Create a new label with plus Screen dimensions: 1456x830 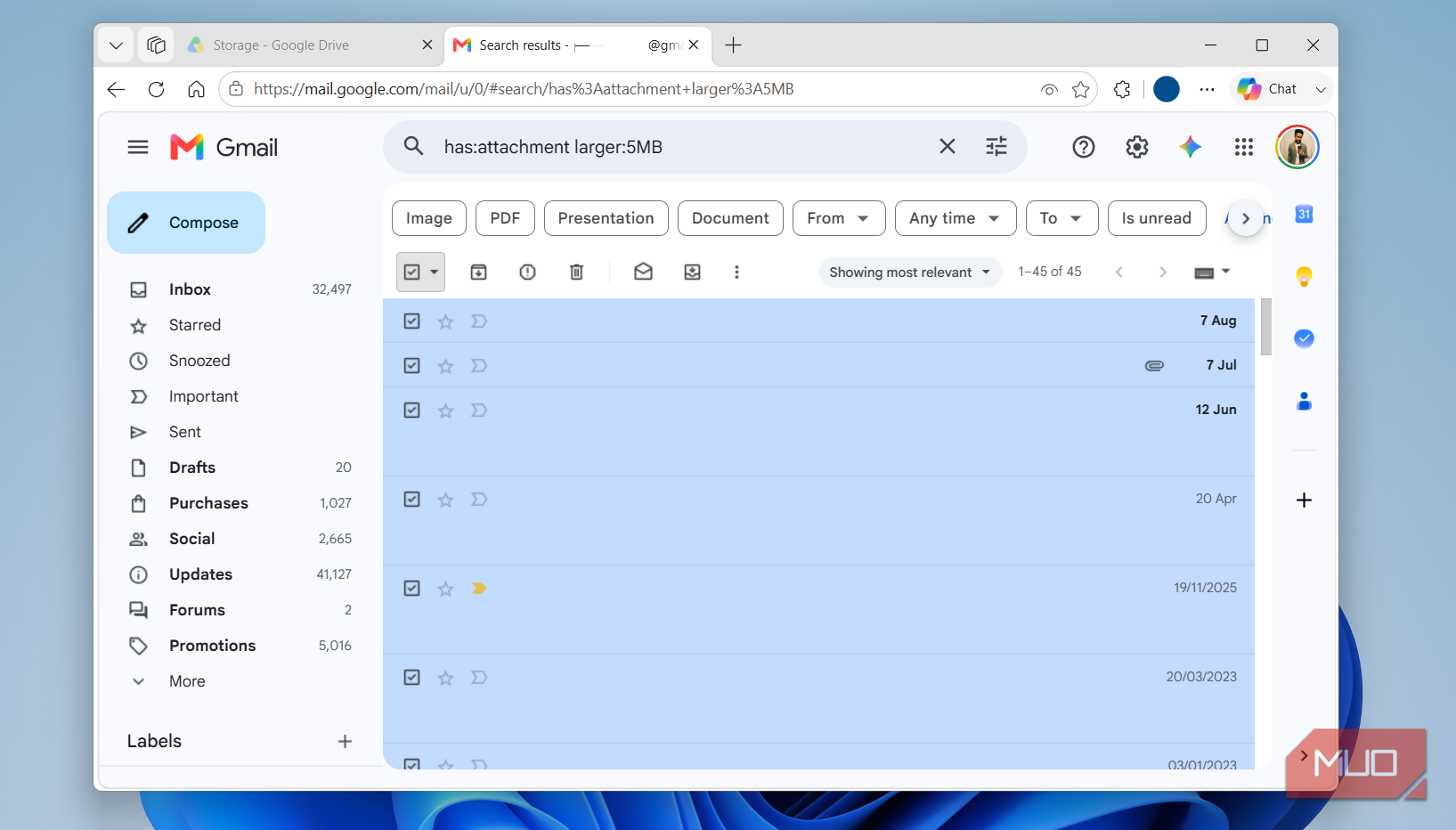coord(346,742)
